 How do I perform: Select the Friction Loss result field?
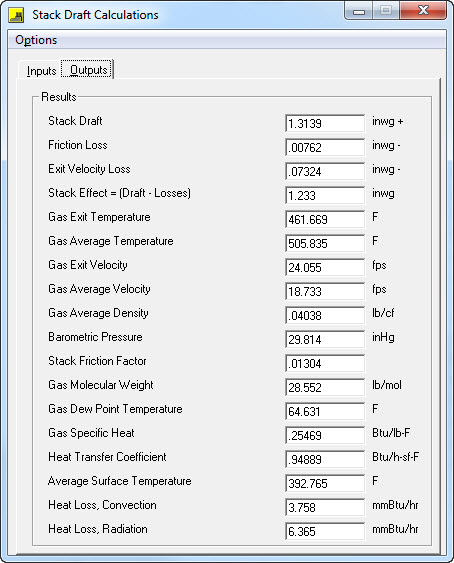coord(325,148)
